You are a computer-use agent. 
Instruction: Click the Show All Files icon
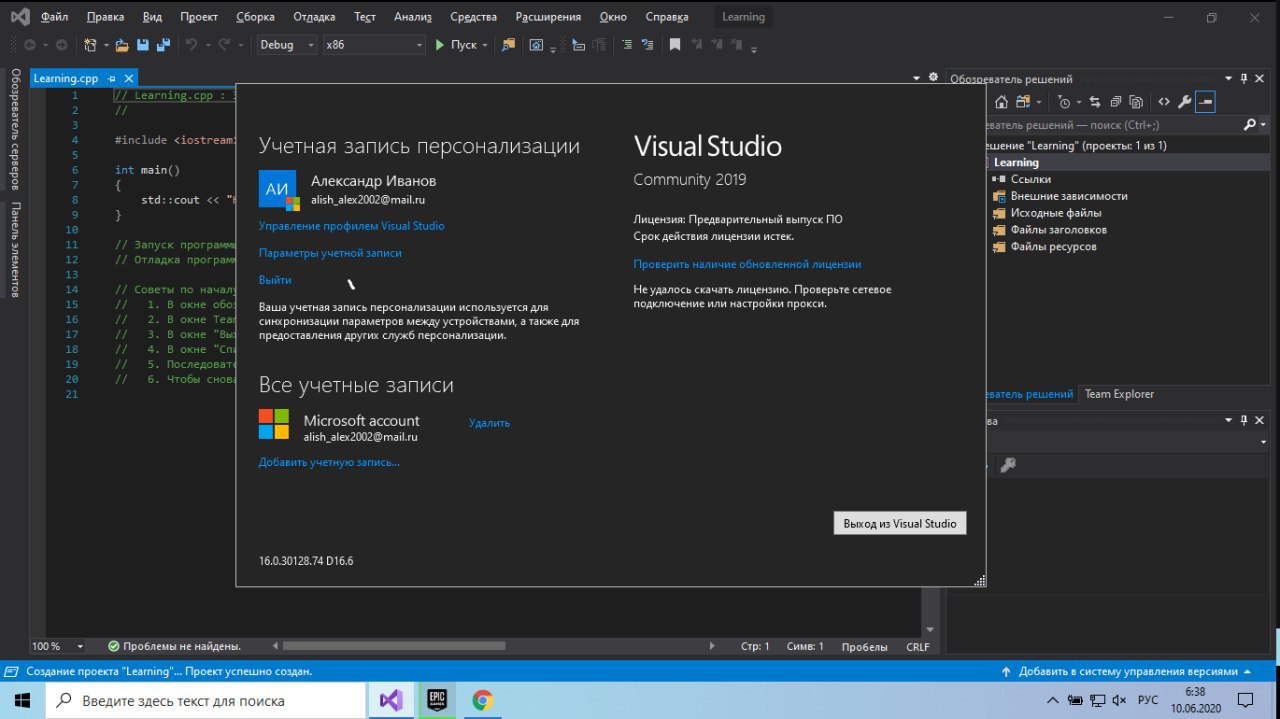tap(1137, 102)
